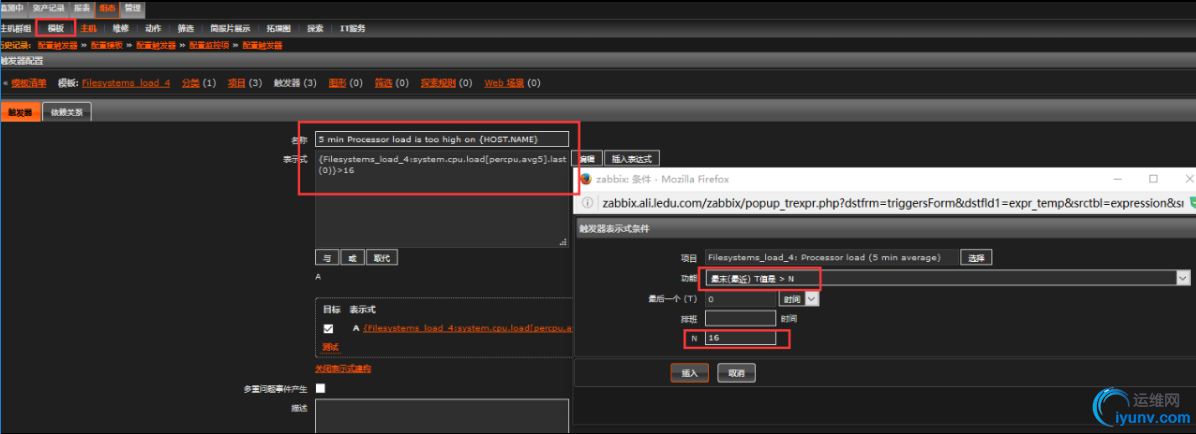This screenshot has width=1196, height=434.
Task: Open the 简报片展示 submenu item
Action: click(x=230, y=28)
